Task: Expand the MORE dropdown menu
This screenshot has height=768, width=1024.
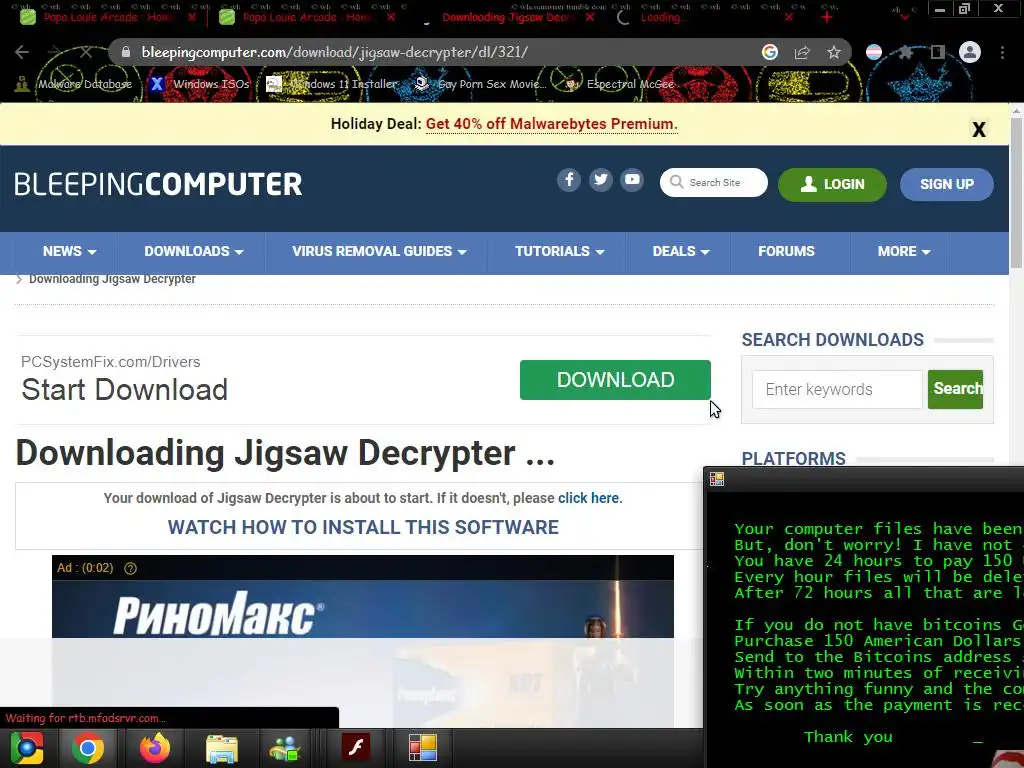Action: (903, 251)
